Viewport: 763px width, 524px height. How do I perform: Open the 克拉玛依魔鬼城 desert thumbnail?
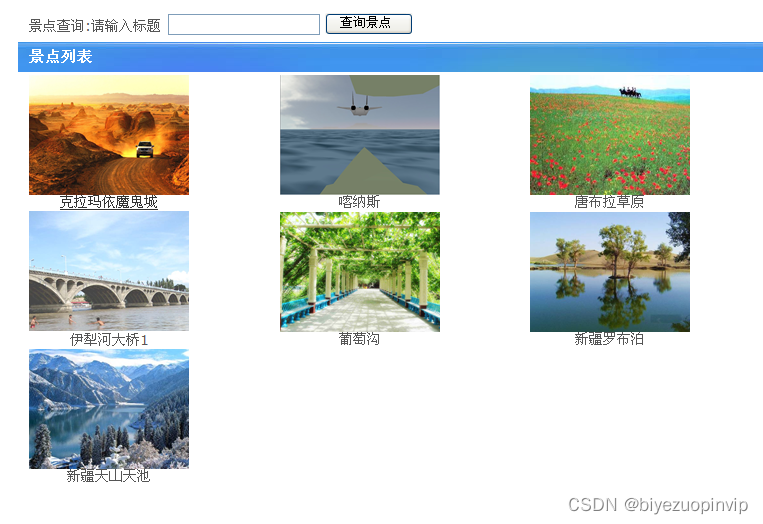pos(109,135)
